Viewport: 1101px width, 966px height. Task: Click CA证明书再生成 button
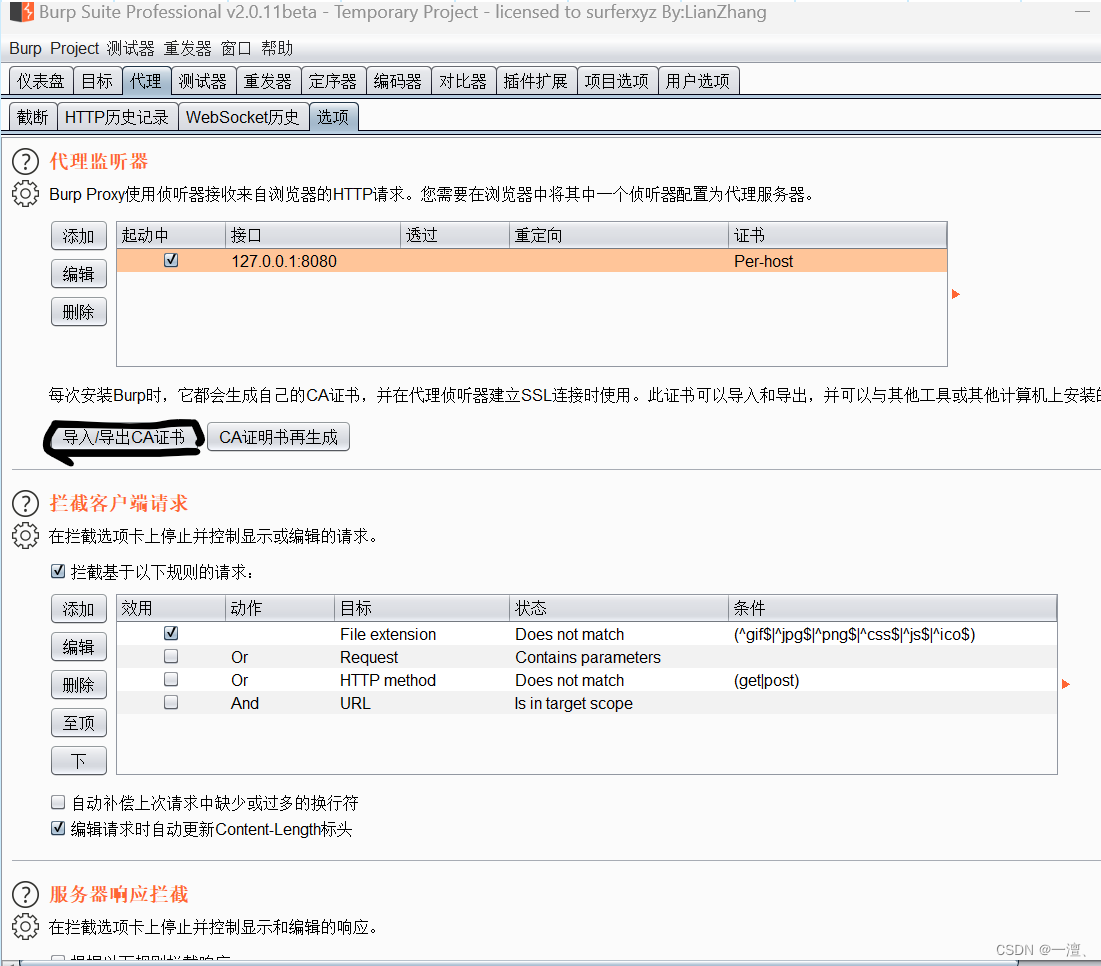tap(278, 437)
